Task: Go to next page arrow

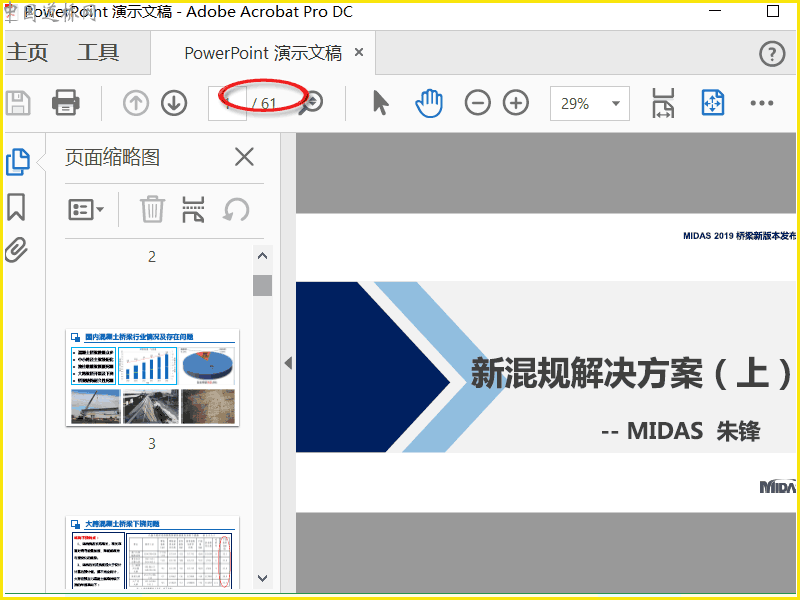Action: tap(174, 103)
